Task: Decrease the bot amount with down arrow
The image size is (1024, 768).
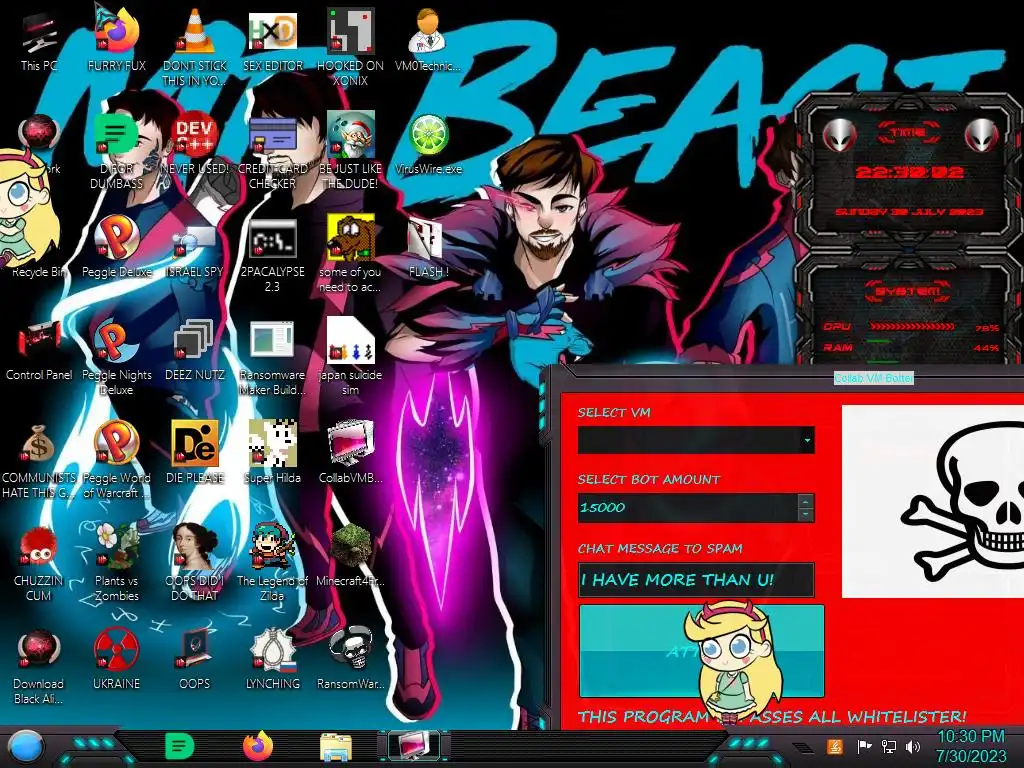Action: pyautogui.click(x=805, y=515)
